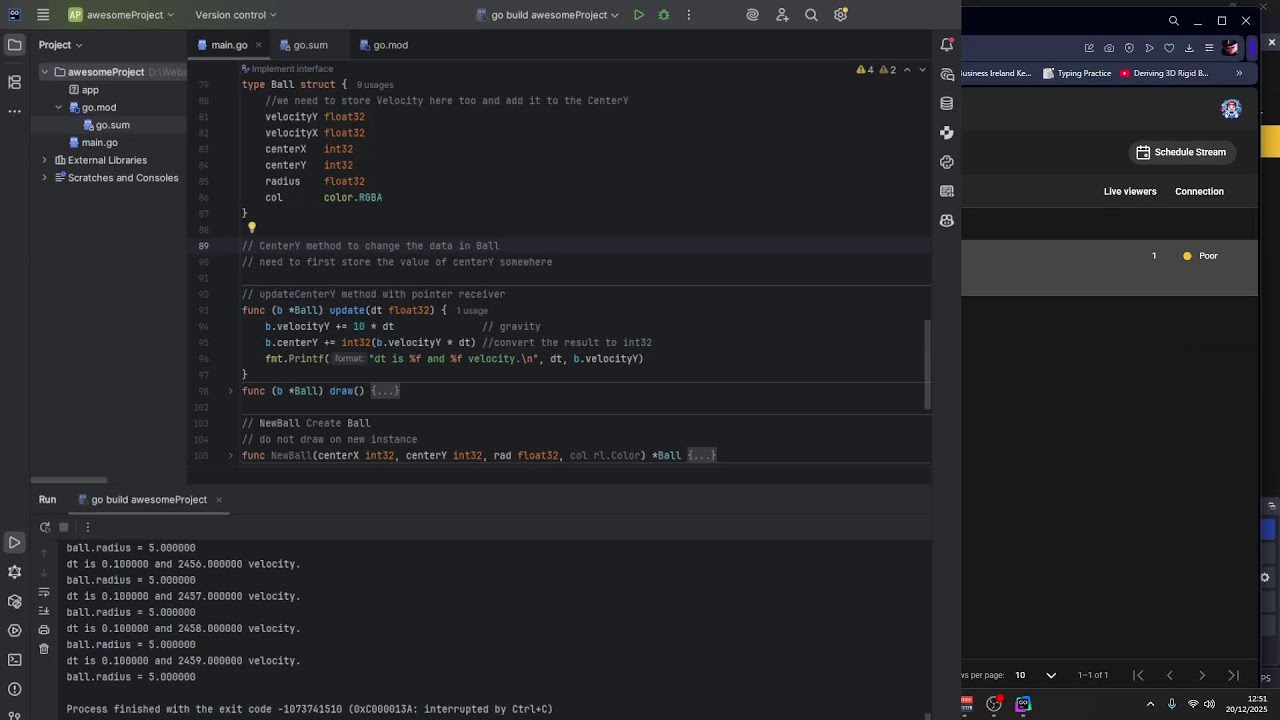Screen dimensions: 1280x720
Task: Click Implement interface hint above struct
Action: pyautogui.click(x=287, y=69)
